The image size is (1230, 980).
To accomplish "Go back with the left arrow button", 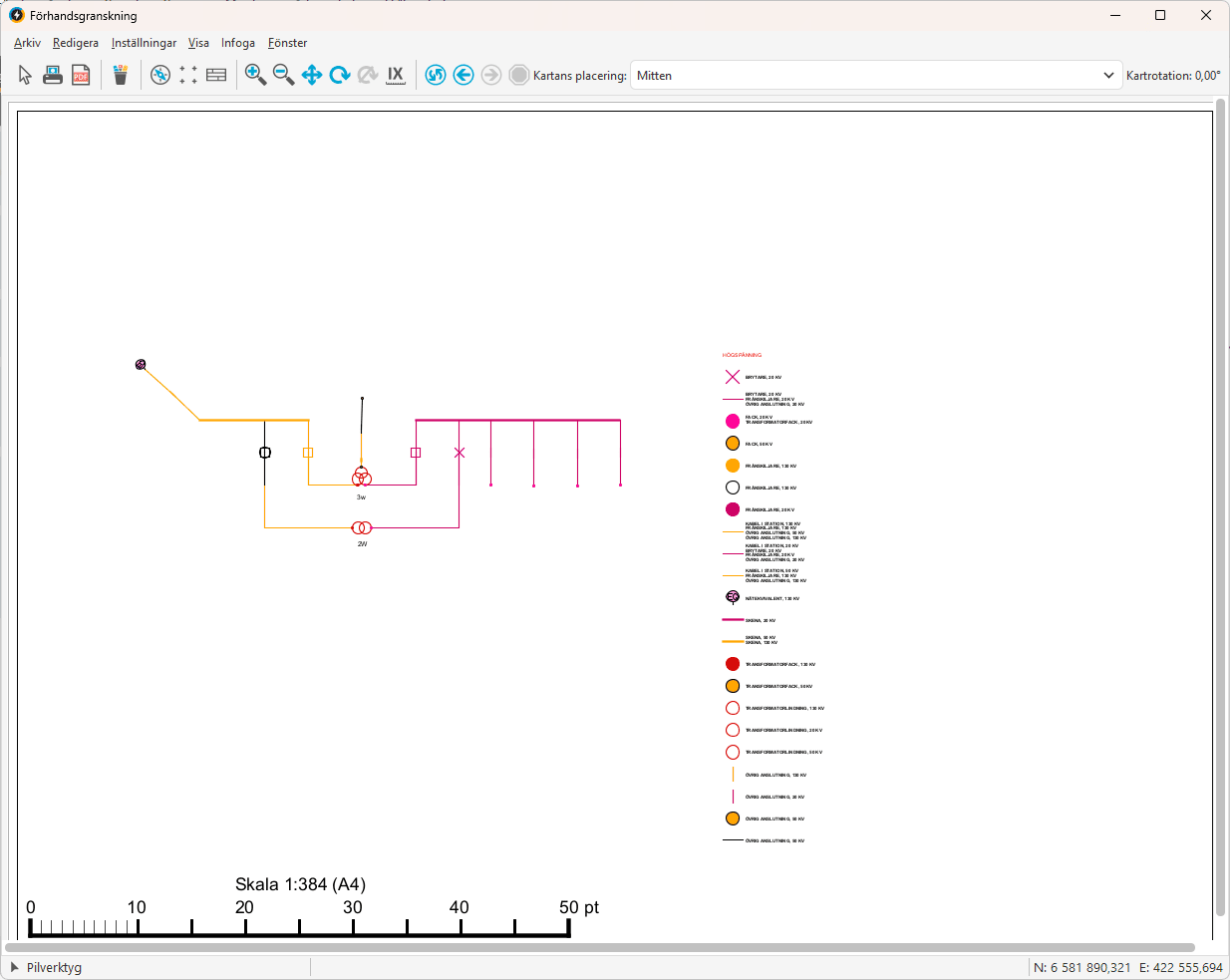I will 463,75.
